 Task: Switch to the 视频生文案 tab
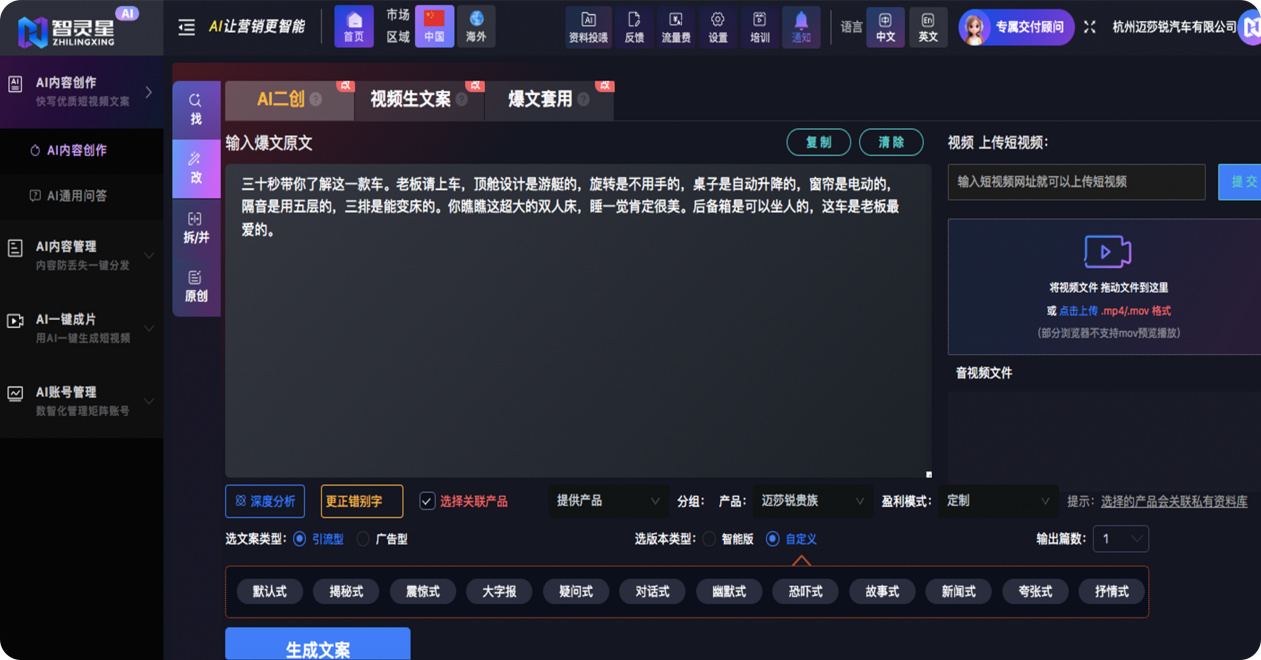click(410, 100)
